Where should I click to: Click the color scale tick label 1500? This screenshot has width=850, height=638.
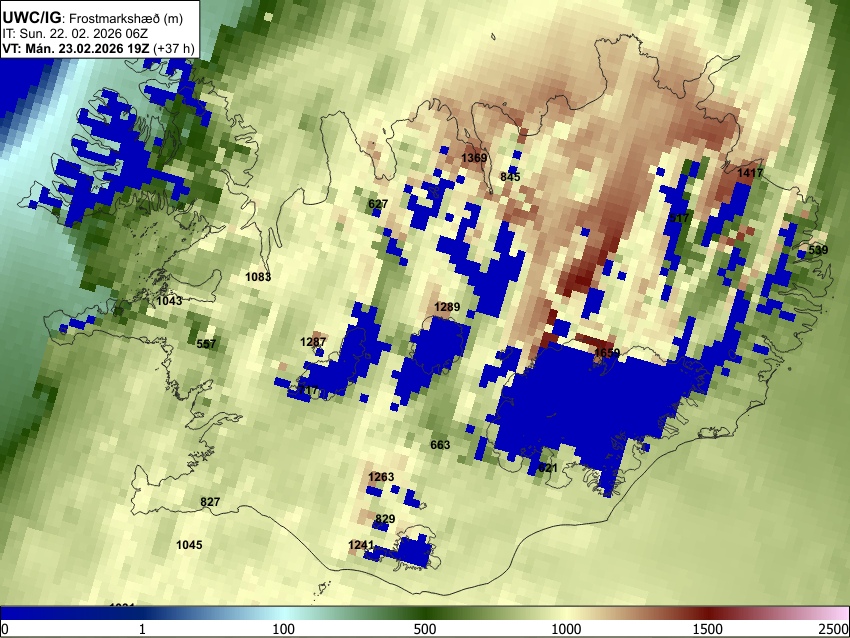click(707, 629)
